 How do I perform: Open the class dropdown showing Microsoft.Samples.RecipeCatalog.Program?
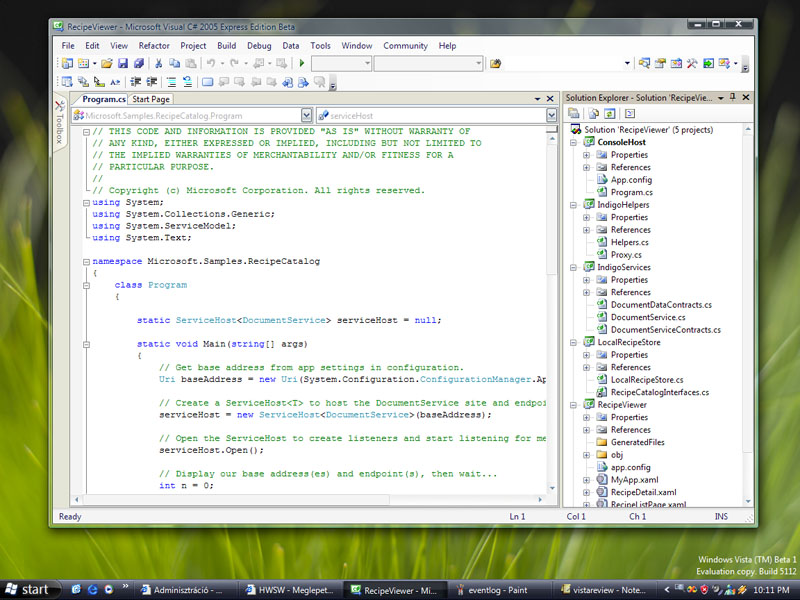point(306,115)
